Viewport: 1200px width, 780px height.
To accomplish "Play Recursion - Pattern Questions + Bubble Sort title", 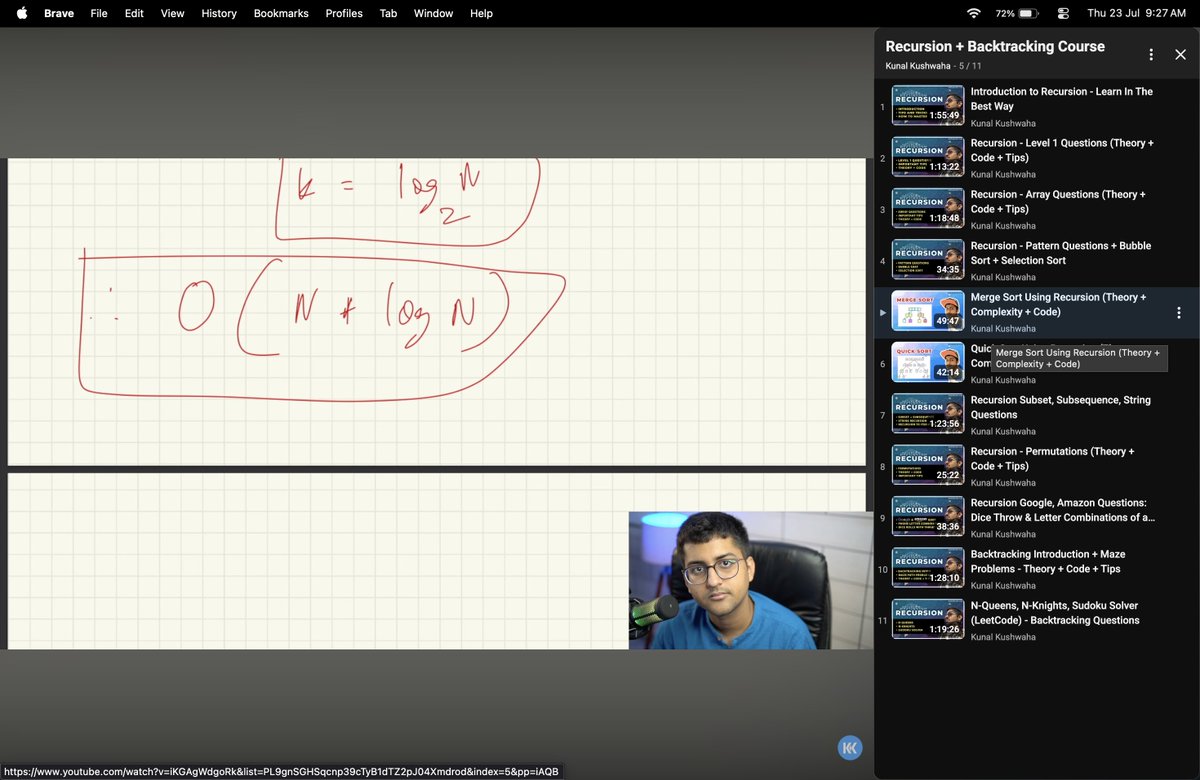I will click(1061, 253).
